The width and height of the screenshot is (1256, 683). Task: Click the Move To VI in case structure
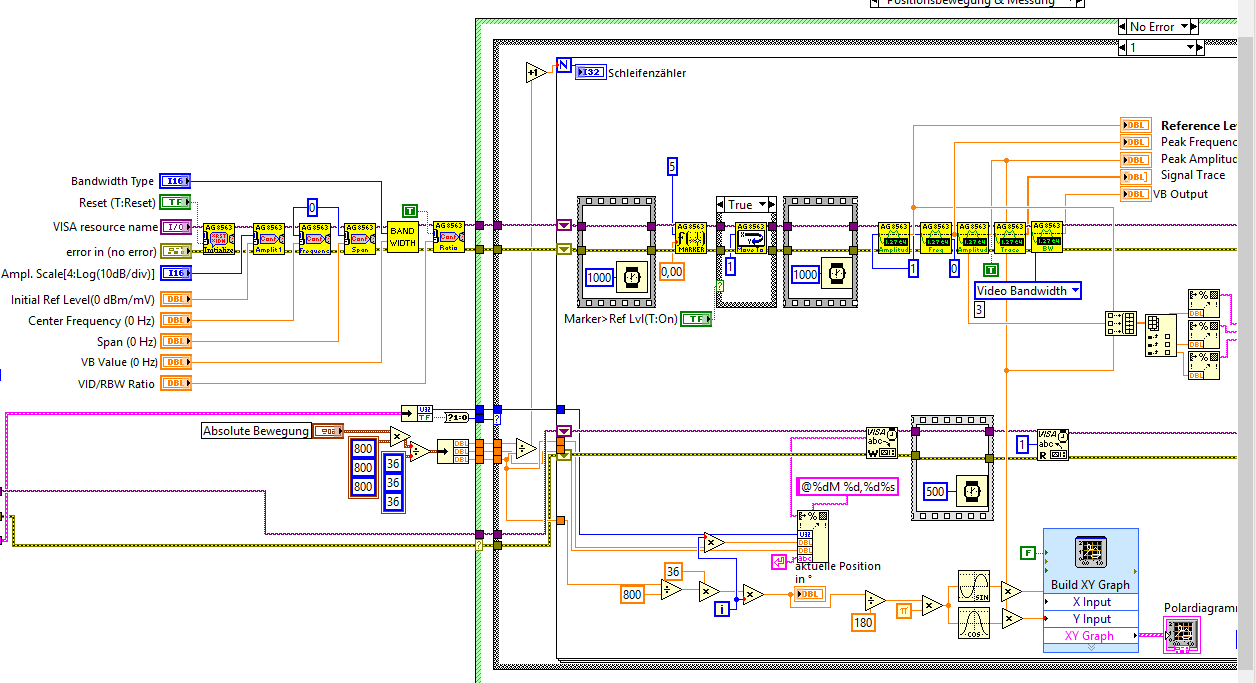(x=751, y=238)
